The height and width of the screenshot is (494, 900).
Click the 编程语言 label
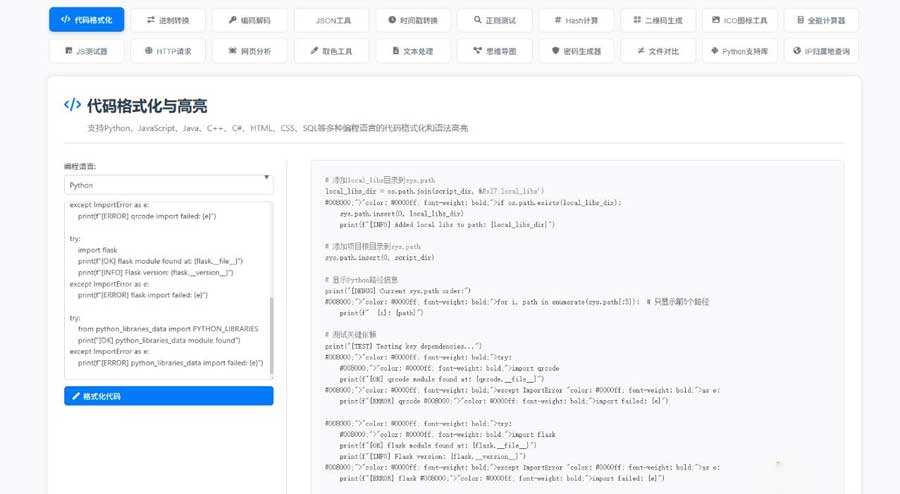click(80, 166)
